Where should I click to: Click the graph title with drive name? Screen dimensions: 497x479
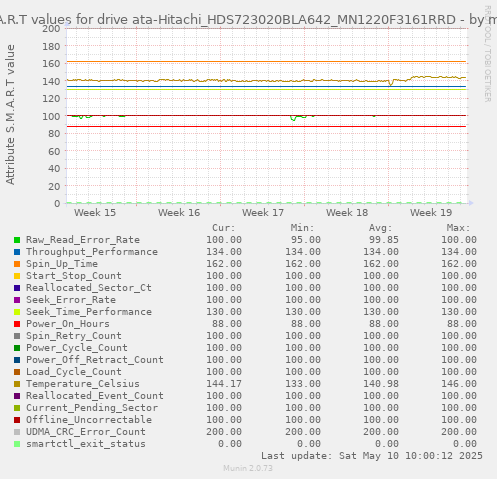[248, 20]
